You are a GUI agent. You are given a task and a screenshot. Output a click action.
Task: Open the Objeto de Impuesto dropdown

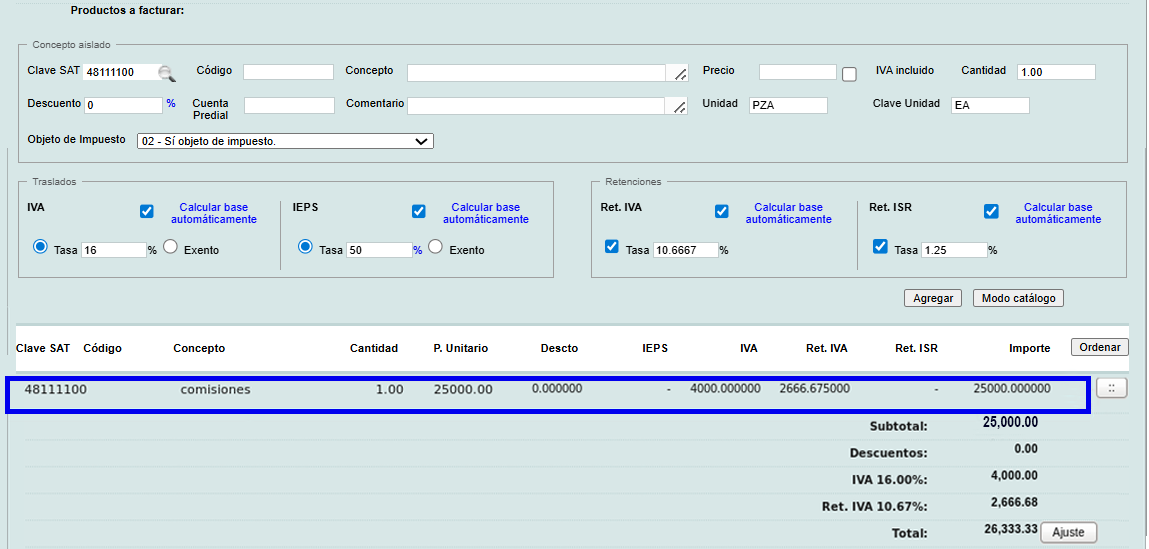(285, 141)
